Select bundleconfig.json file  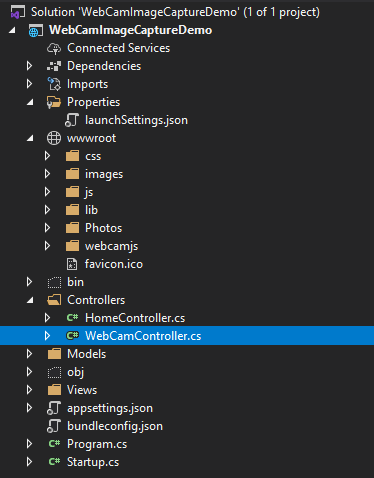(x=115, y=426)
